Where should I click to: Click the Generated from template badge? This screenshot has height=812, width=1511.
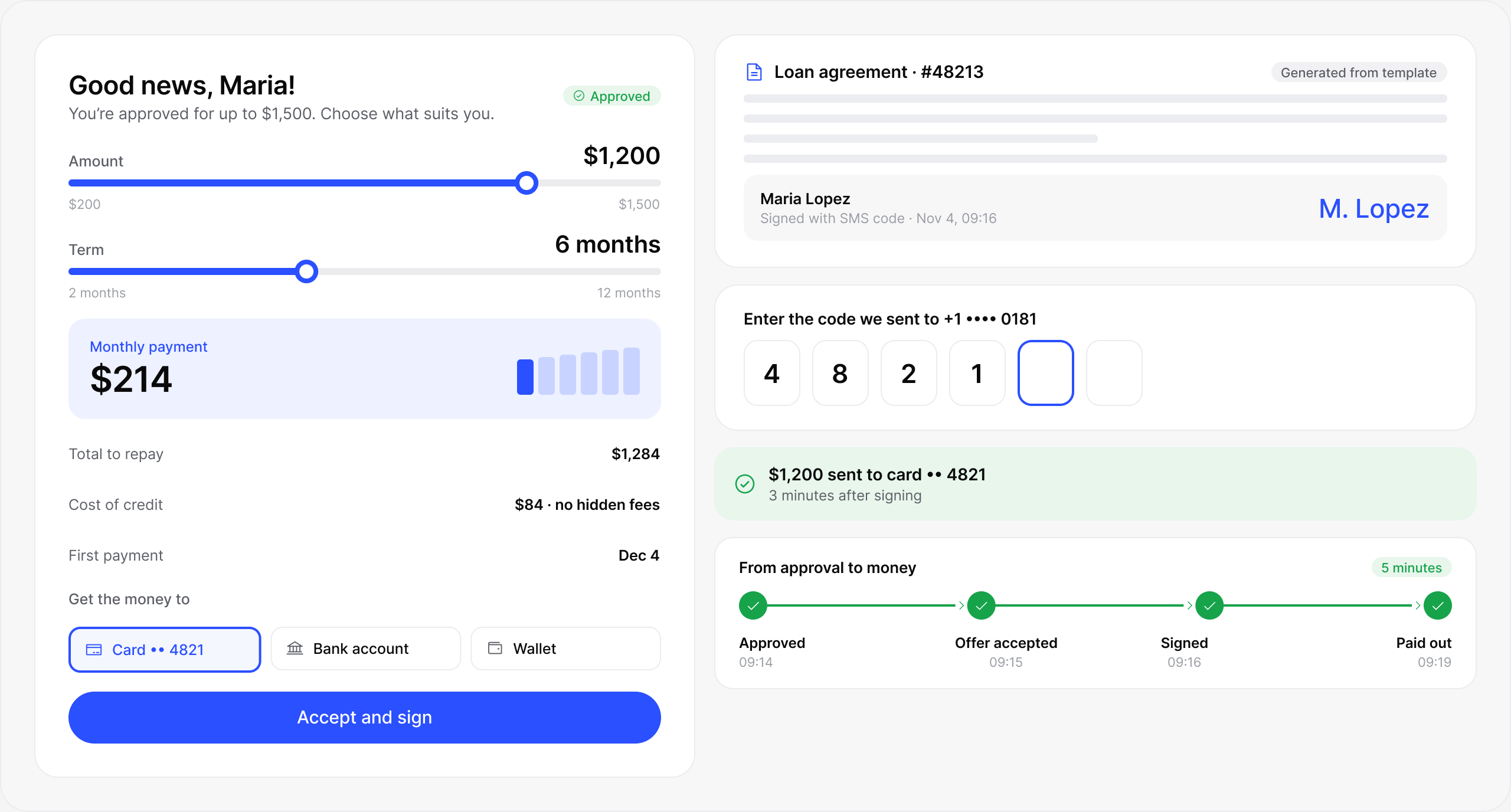pyautogui.click(x=1359, y=73)
